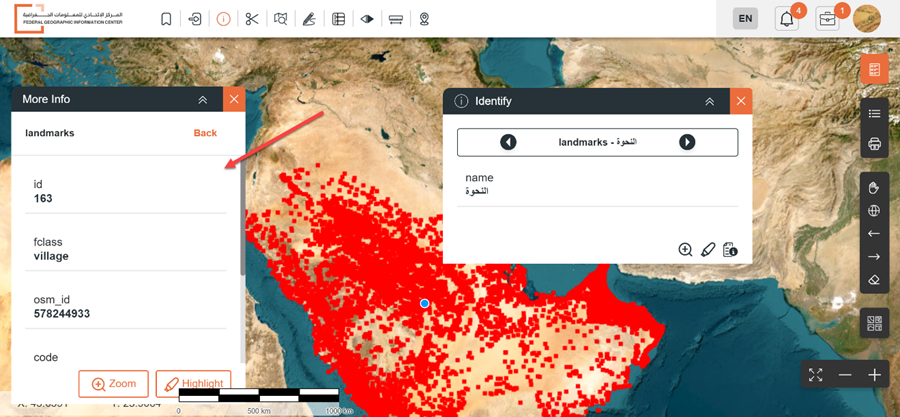Viewport: 900px width, 417px height.
Task: Open the notifications bell
Action: pyautogui.click(x=787, y=19)
